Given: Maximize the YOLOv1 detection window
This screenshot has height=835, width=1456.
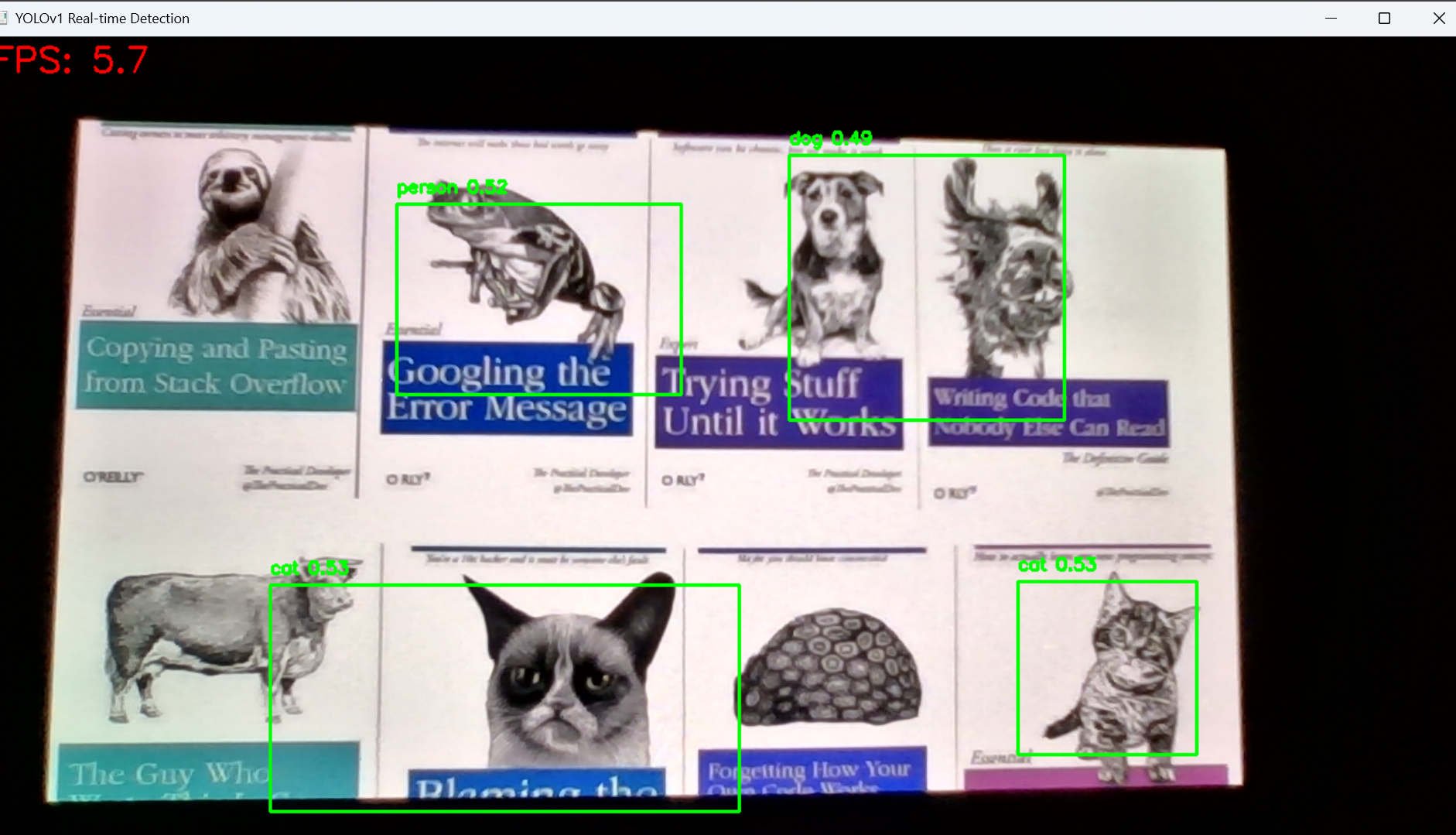Looking at the screenshot, I should 1384,18.
